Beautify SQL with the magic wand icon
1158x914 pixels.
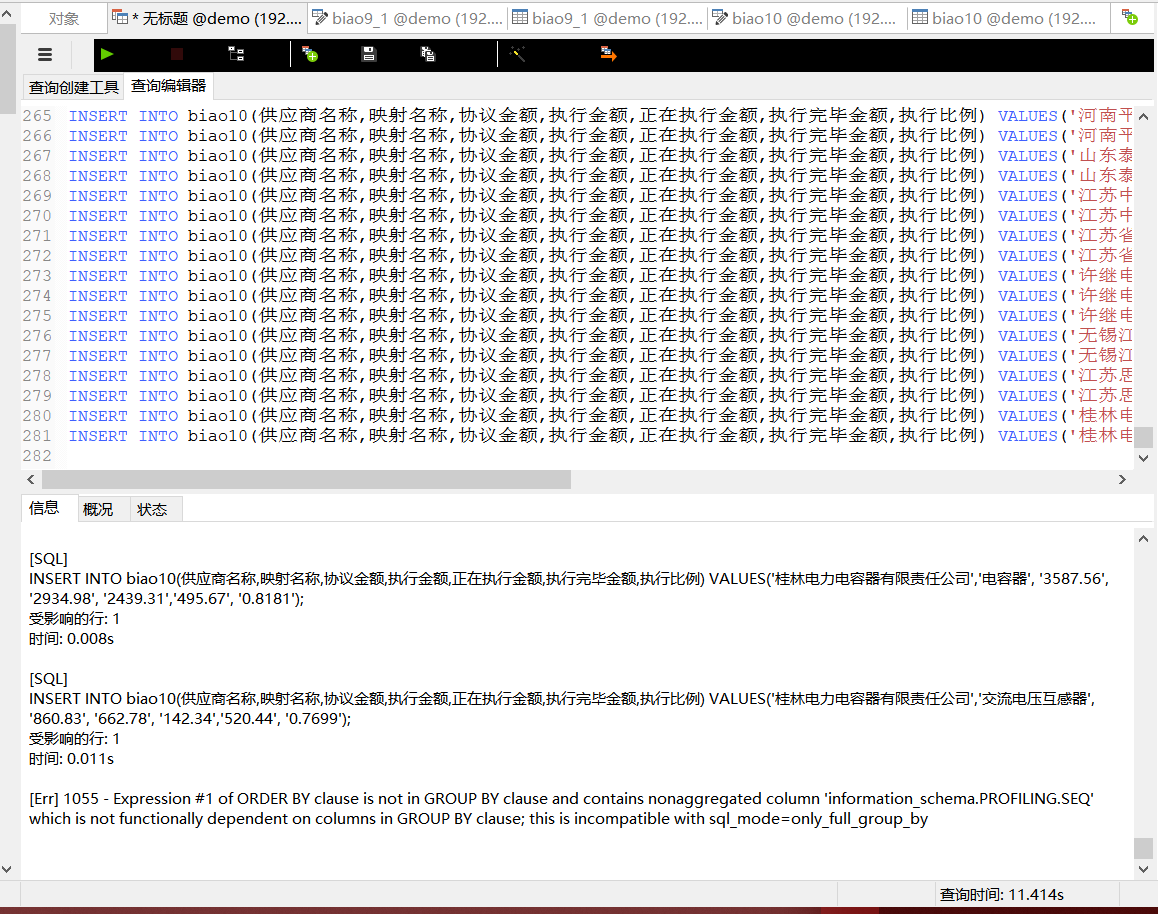click(518, 54)
